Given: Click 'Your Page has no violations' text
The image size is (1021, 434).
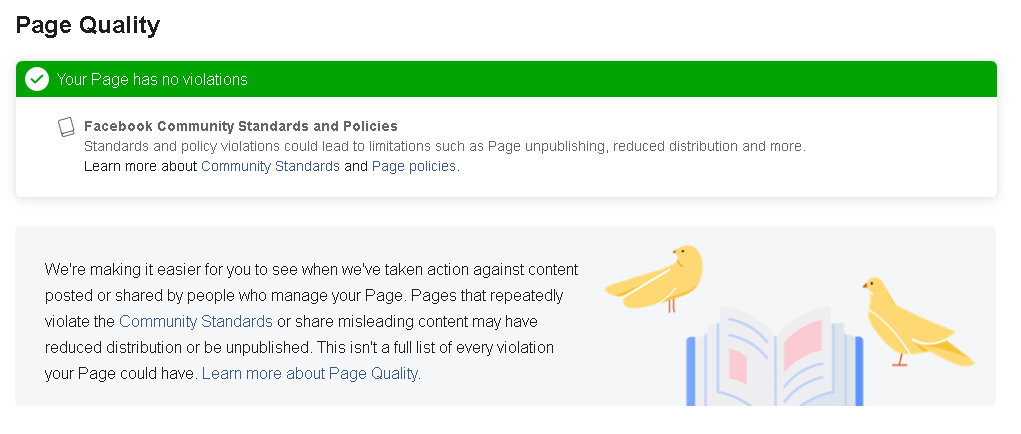Looking at the screenshot, I should [x=152, y=79].
